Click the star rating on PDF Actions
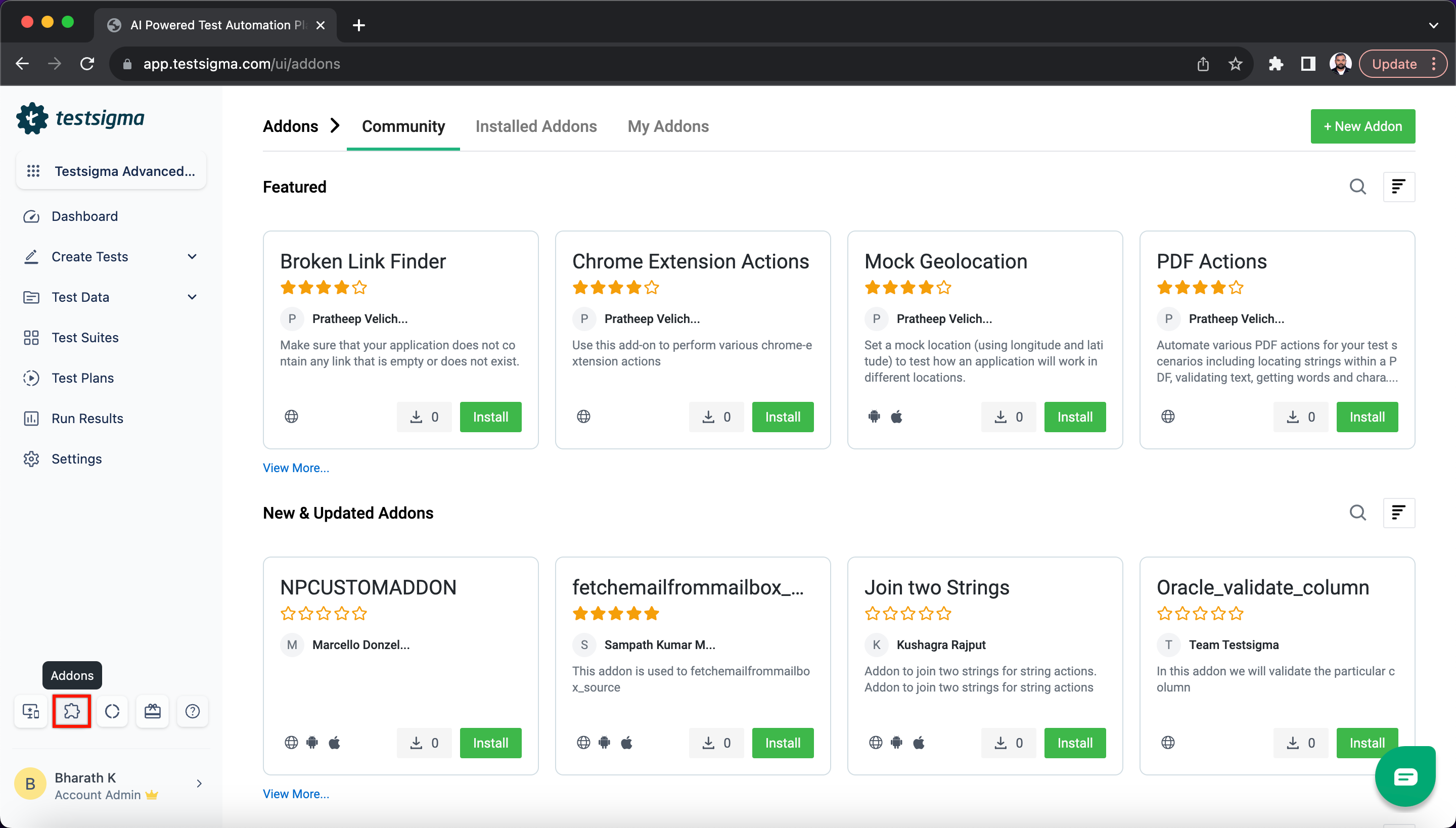The image size is (1456, 828). click(x=1200, y=287)
